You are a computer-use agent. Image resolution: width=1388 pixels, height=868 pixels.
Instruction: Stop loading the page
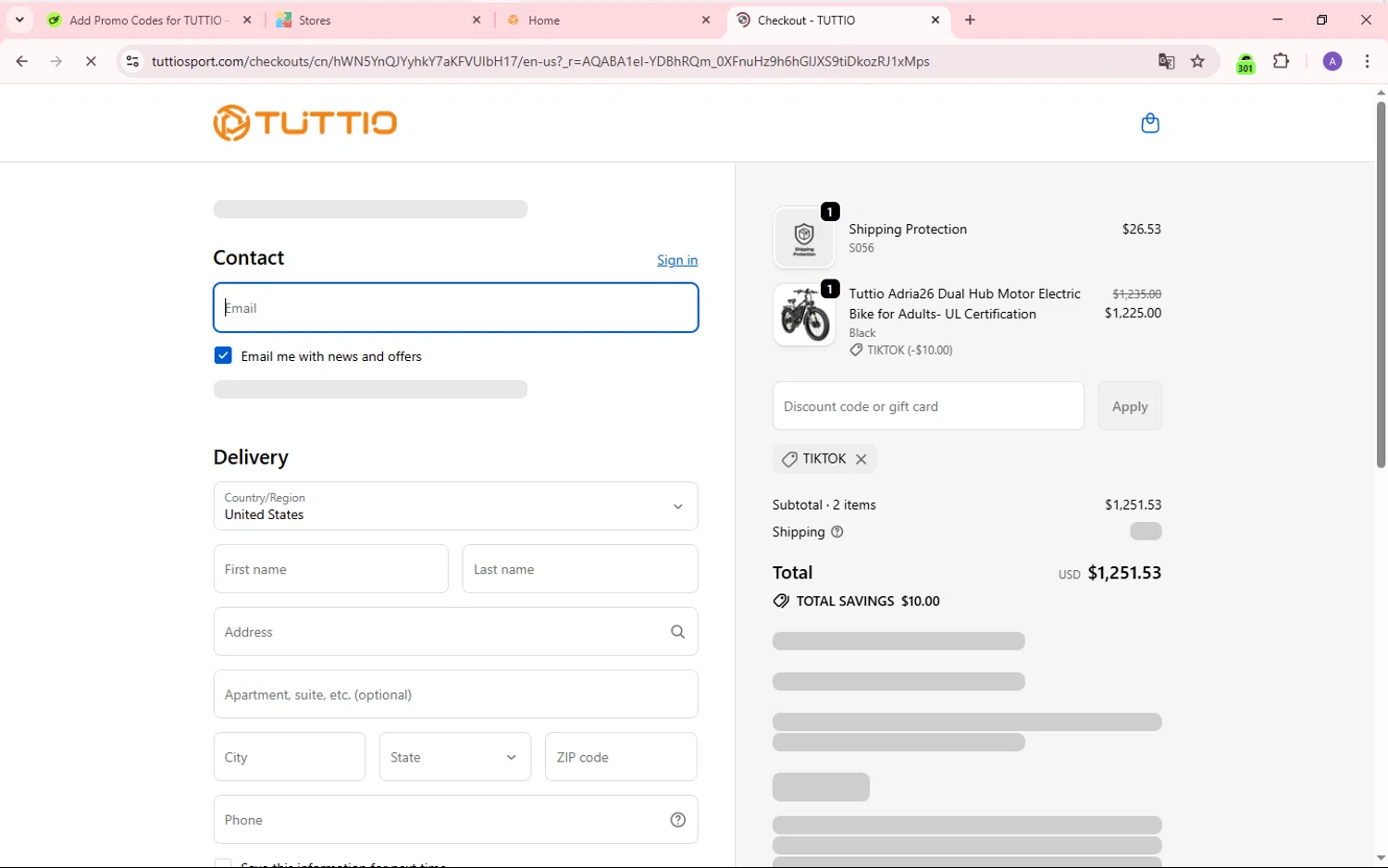(x=91, y=61)
